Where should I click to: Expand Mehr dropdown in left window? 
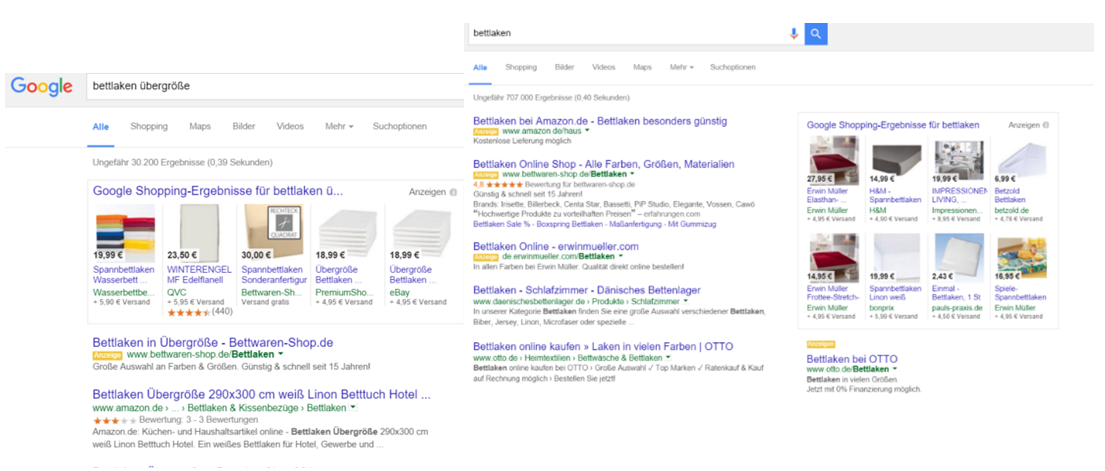(x=339, y=126)
